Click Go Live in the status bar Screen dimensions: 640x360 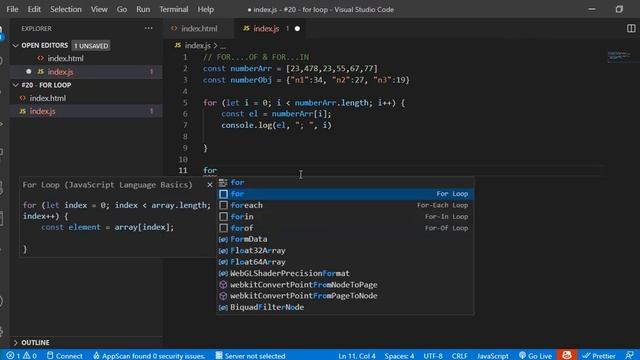(535, 356)
